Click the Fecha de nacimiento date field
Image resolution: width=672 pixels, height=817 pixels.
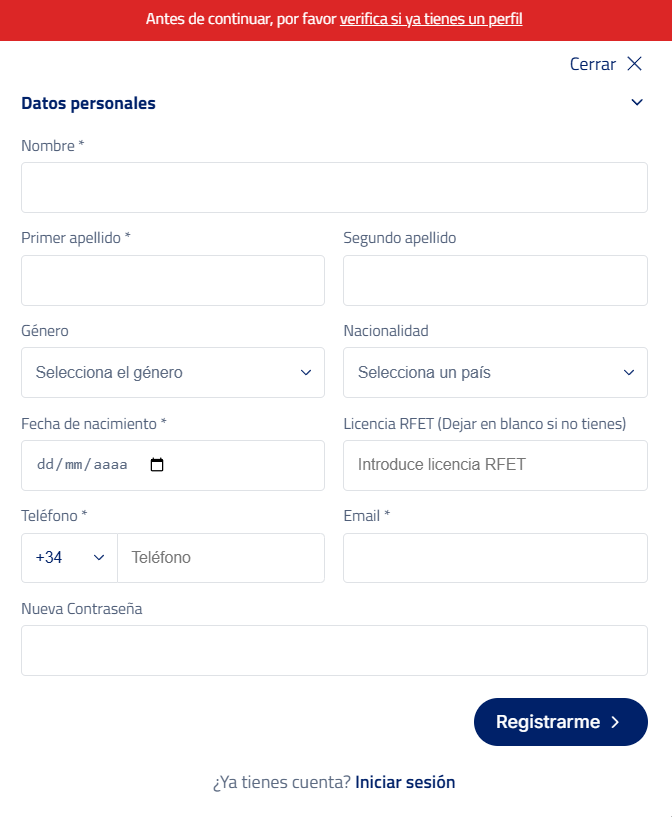85,465
